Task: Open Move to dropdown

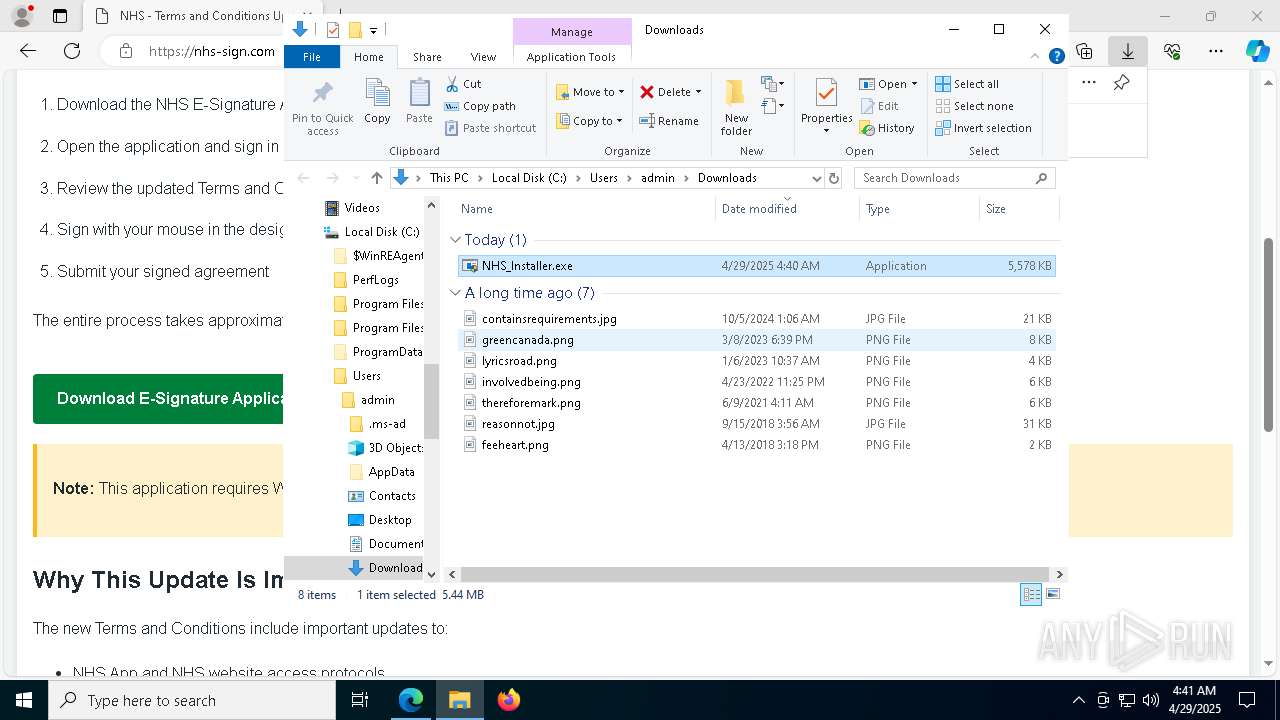Action: pos(590,92)
